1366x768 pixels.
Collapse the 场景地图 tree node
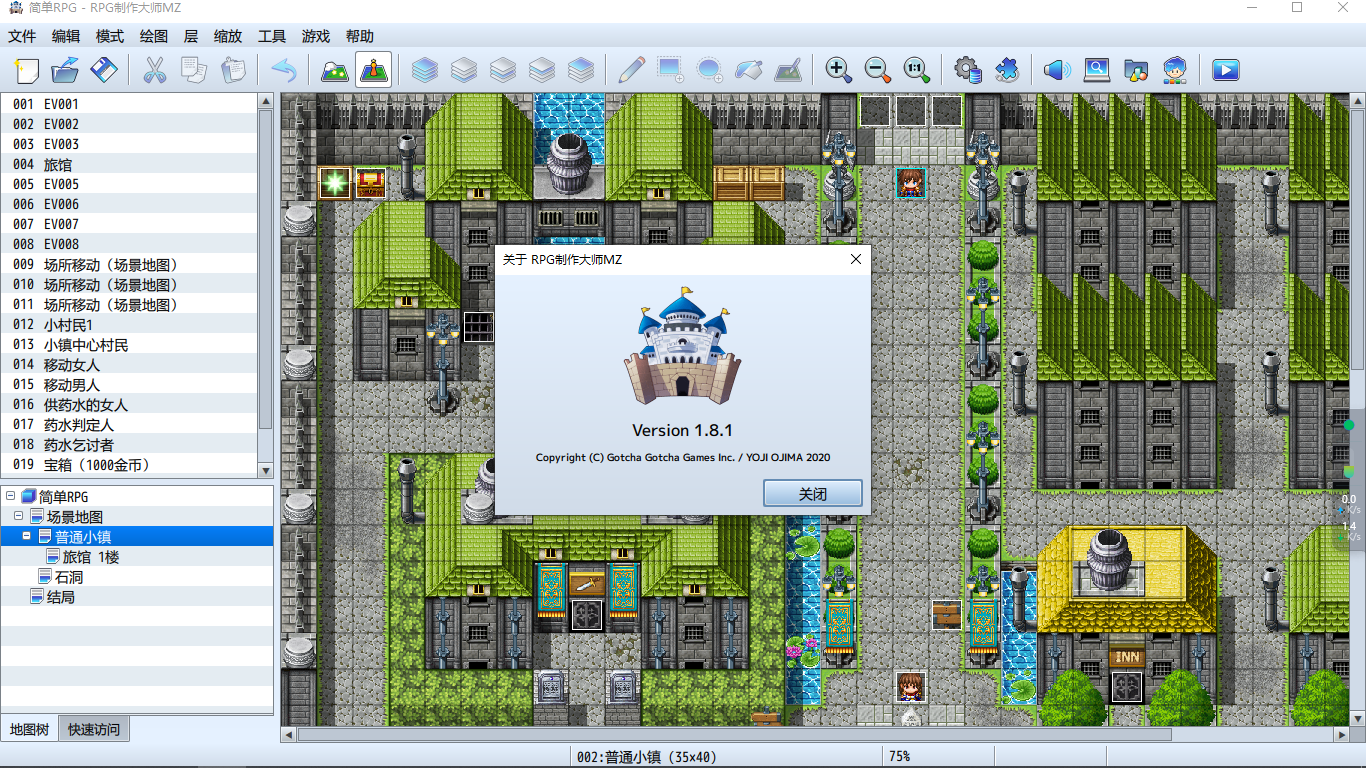[19, 517]
